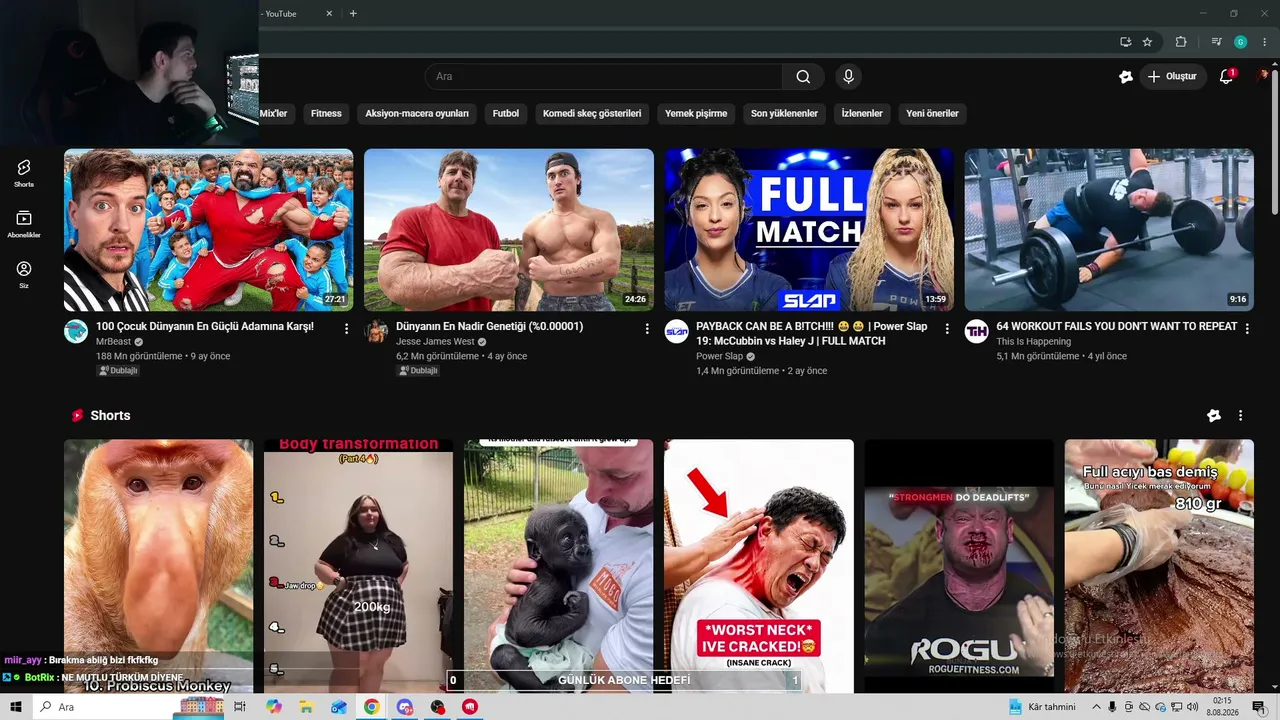
Task: Open the Jesse James West channel link
Action: [435, 342]
